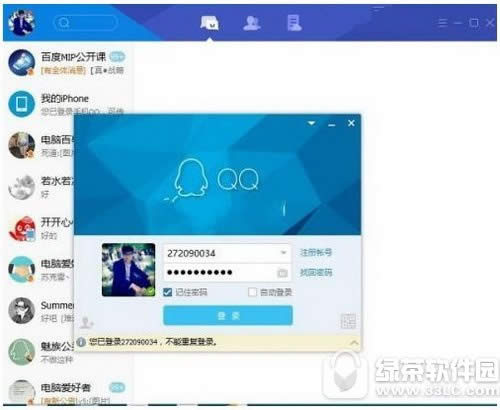Open the 电脑爱好者 group chat

68,392
